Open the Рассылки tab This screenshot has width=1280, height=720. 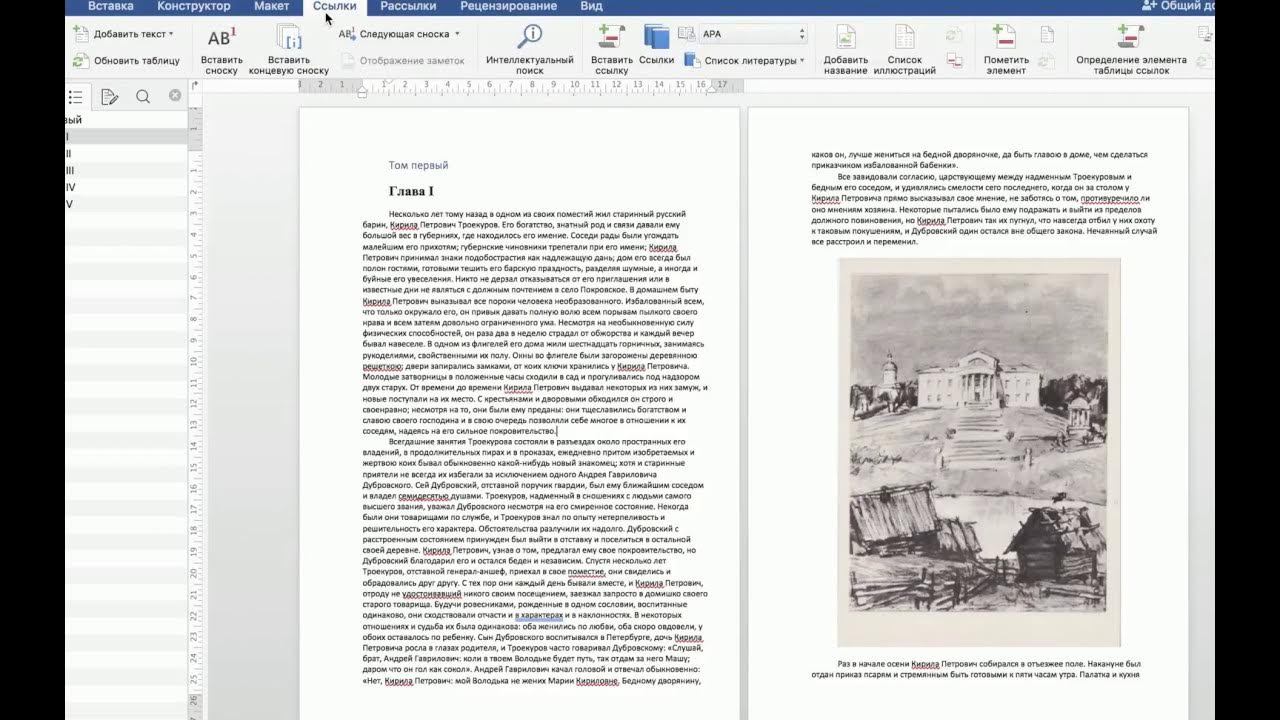point(408,6)
